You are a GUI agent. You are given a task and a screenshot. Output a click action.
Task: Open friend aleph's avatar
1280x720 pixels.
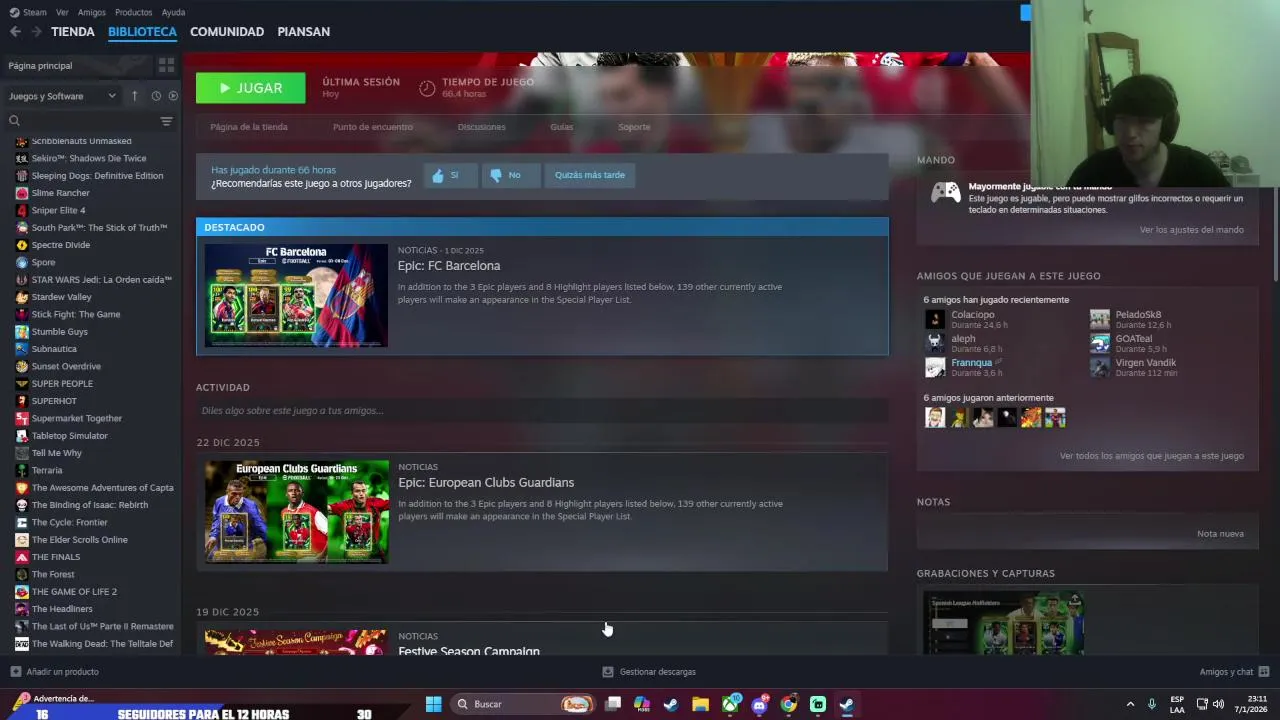(935, 343)
